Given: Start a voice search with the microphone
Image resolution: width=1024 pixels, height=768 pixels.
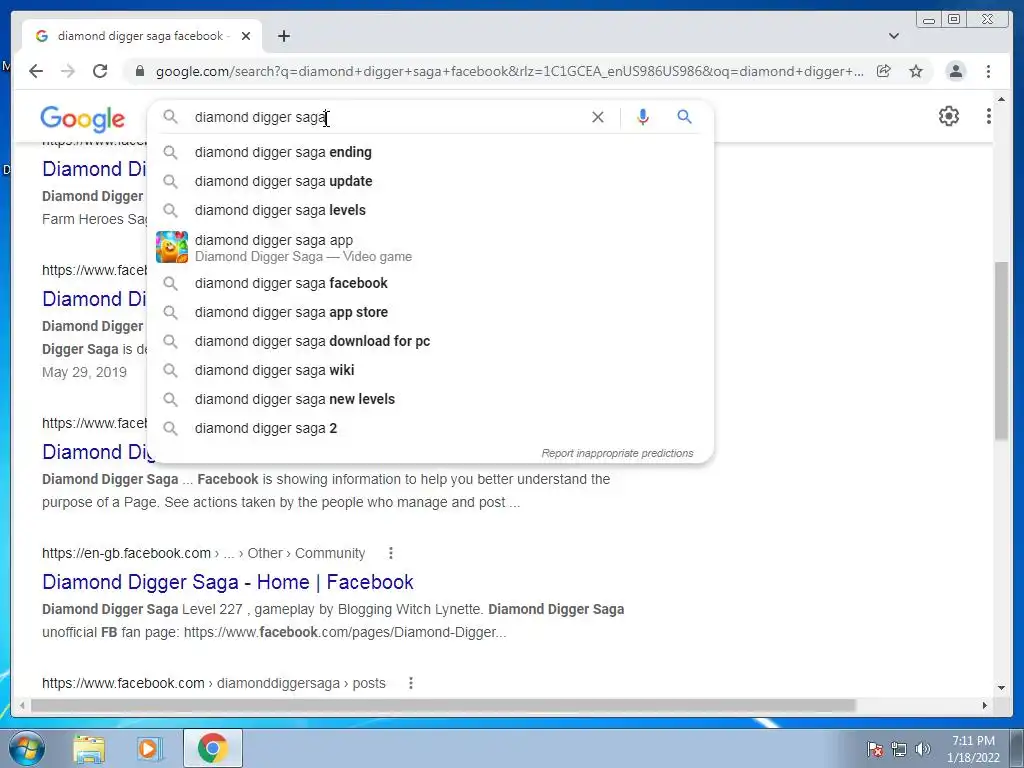Looking at the screenshot, I should click(x=643, y=117).
